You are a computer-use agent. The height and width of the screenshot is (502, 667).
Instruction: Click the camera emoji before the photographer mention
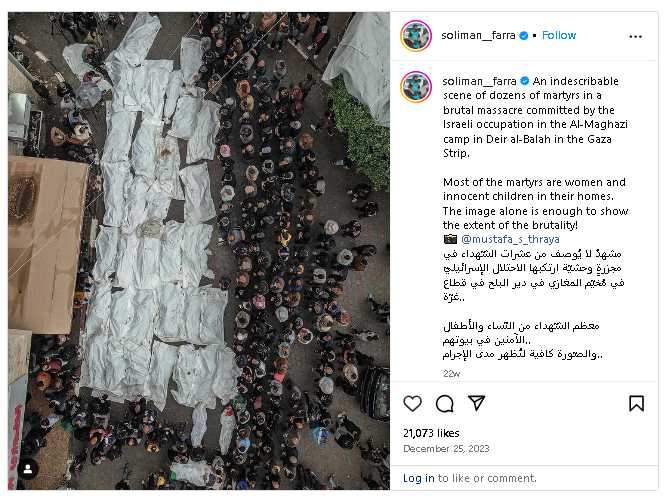click(x=450, y=239)
